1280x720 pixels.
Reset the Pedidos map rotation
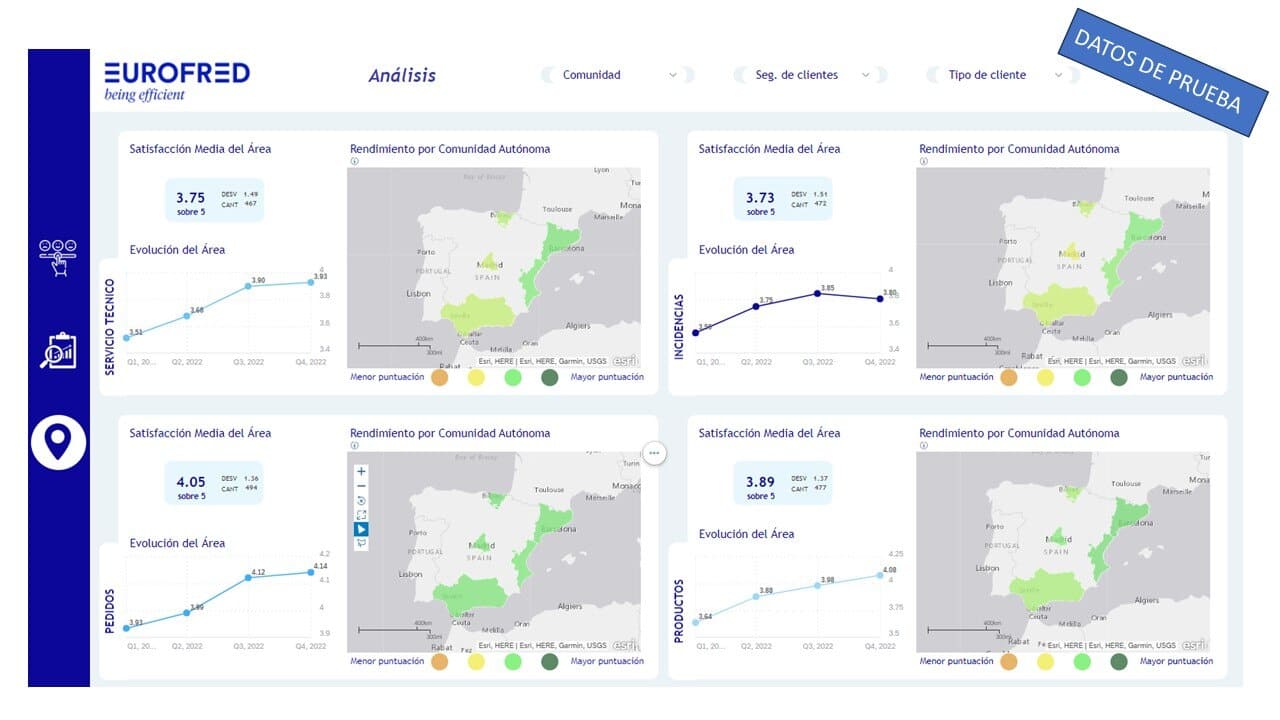coord(362,500)
